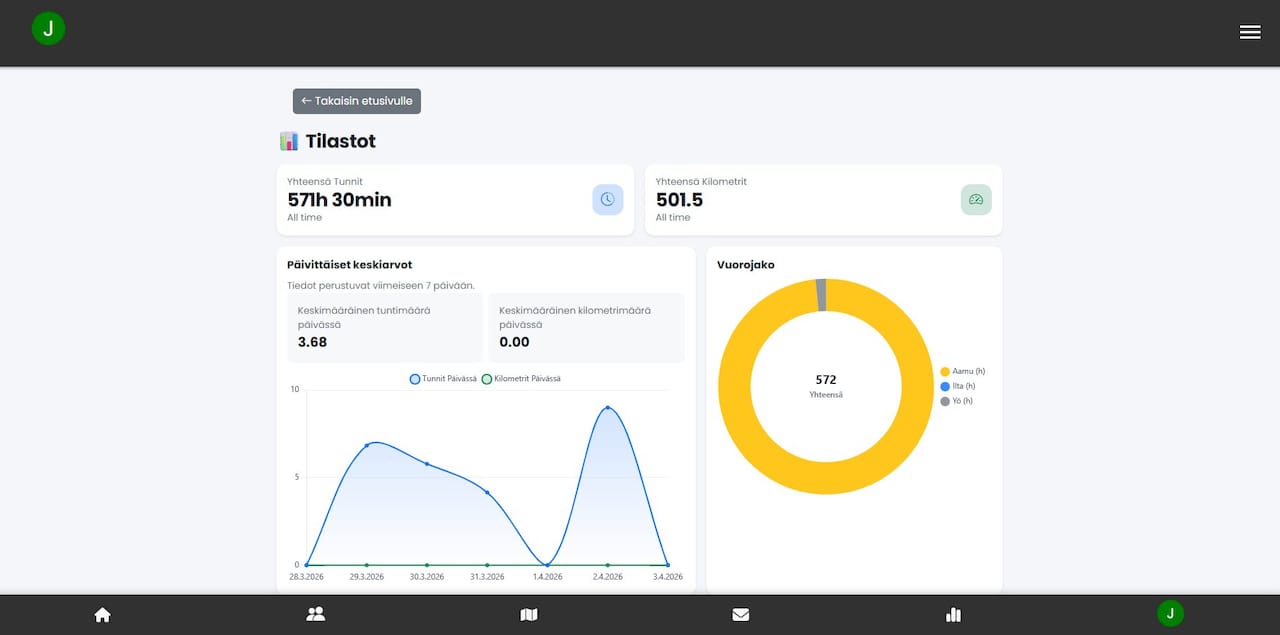This screenshot has height=635, width=1280.
Task: Open statistics bar chart icon in the bottom bar
Action: 953,614
